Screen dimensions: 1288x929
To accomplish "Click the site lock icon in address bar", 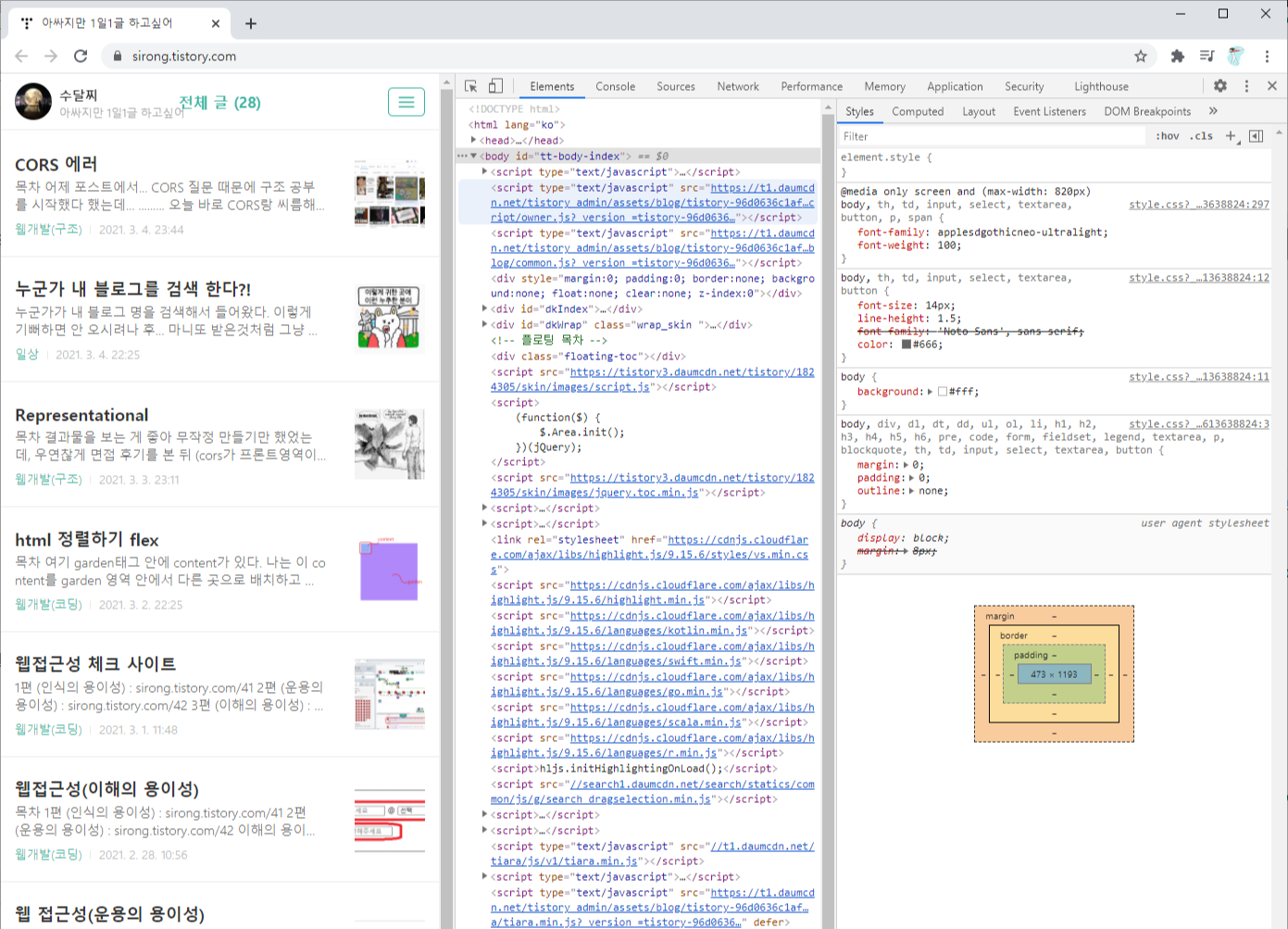I will 117,56.
